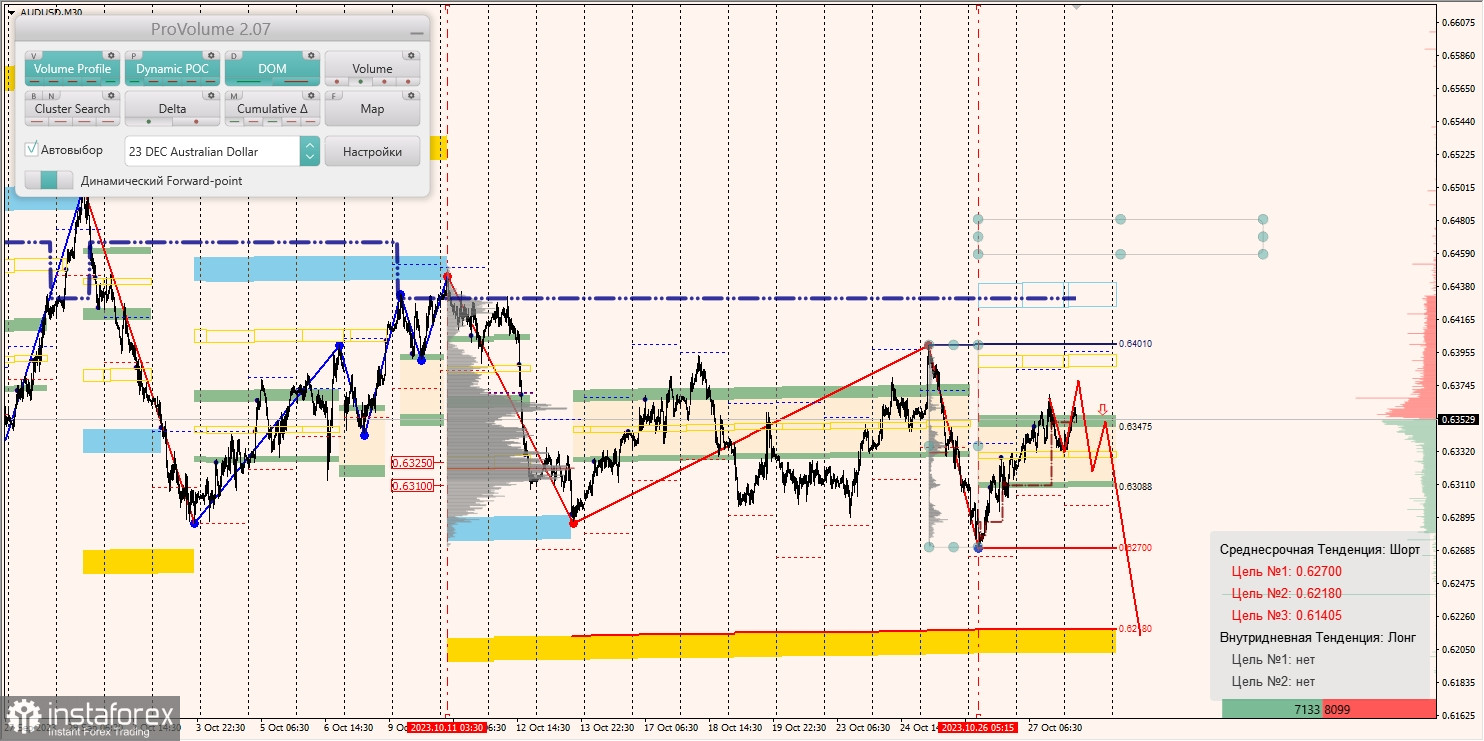Click the M hotkey tab on Cumulative Δ
This screenshot has height=741, width=1484.
[x=234, y=96]
